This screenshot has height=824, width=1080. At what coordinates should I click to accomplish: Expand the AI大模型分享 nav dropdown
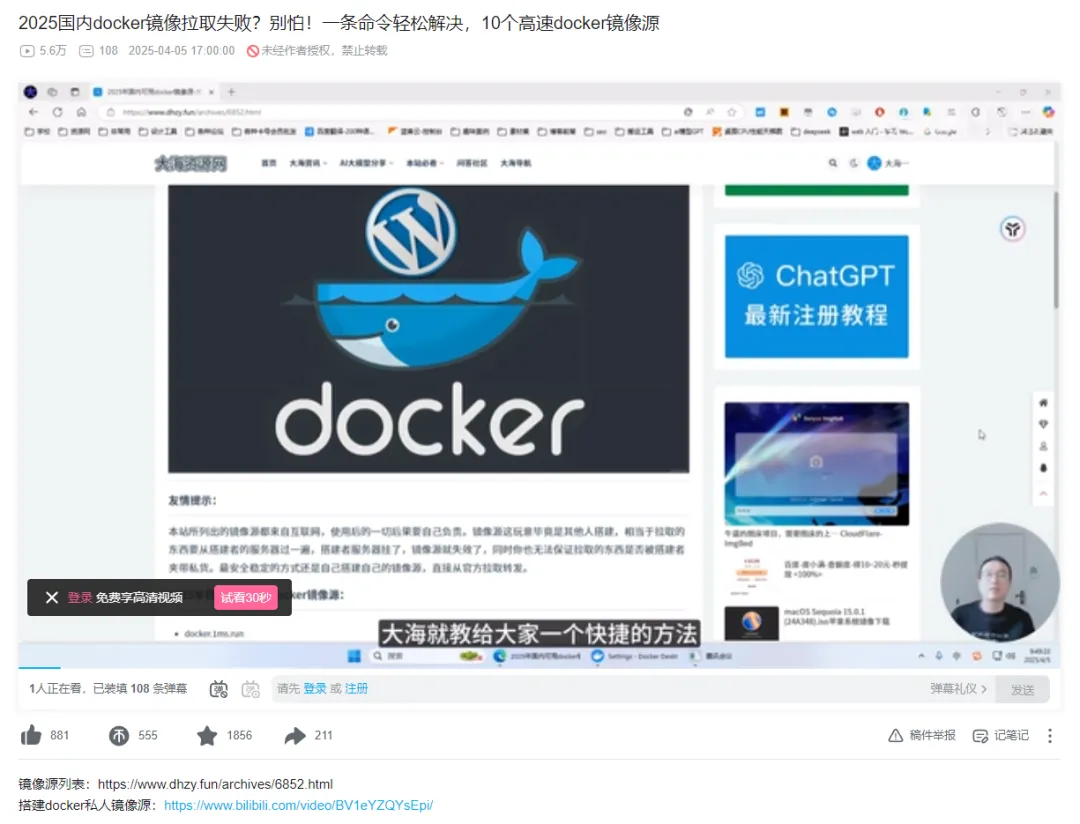(366, 163)
